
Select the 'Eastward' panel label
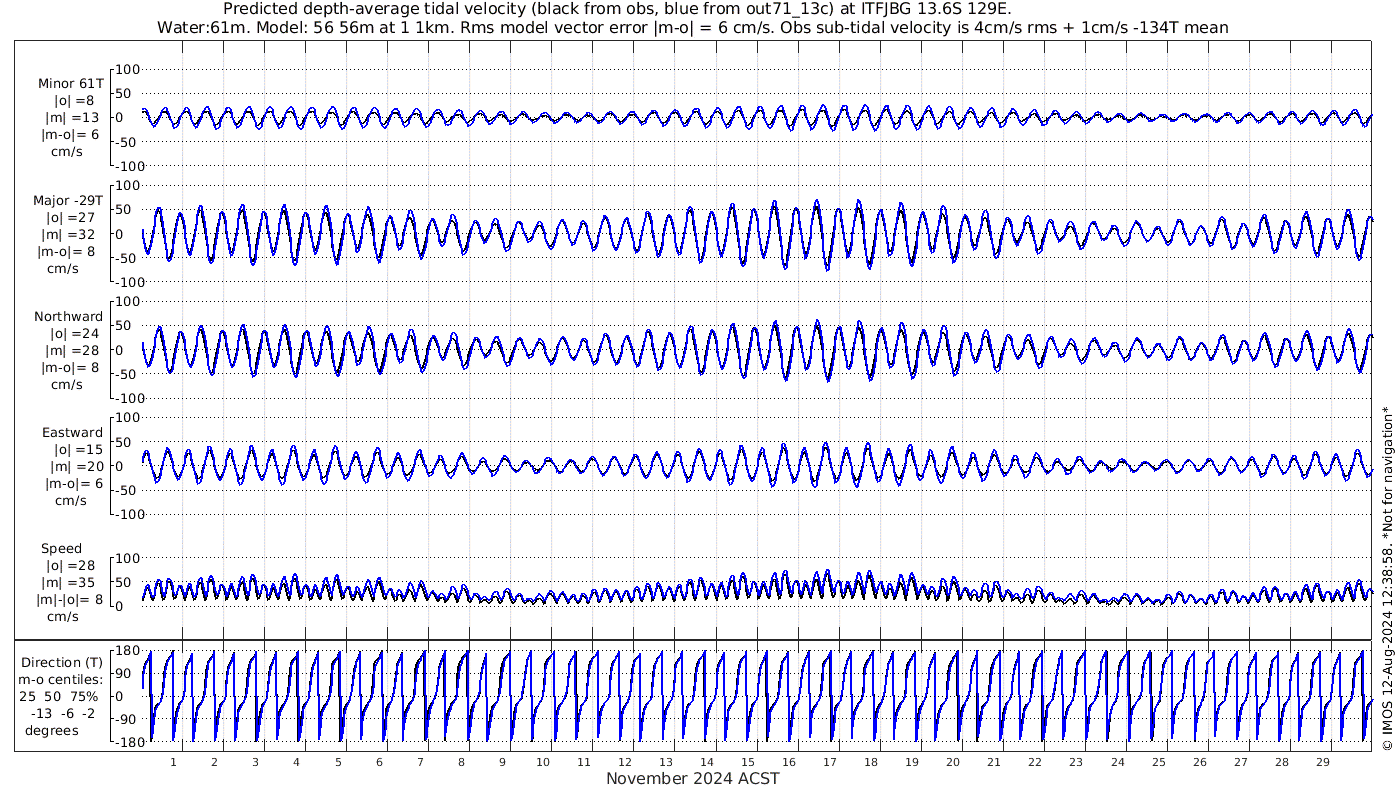click(x=72, y=433)
